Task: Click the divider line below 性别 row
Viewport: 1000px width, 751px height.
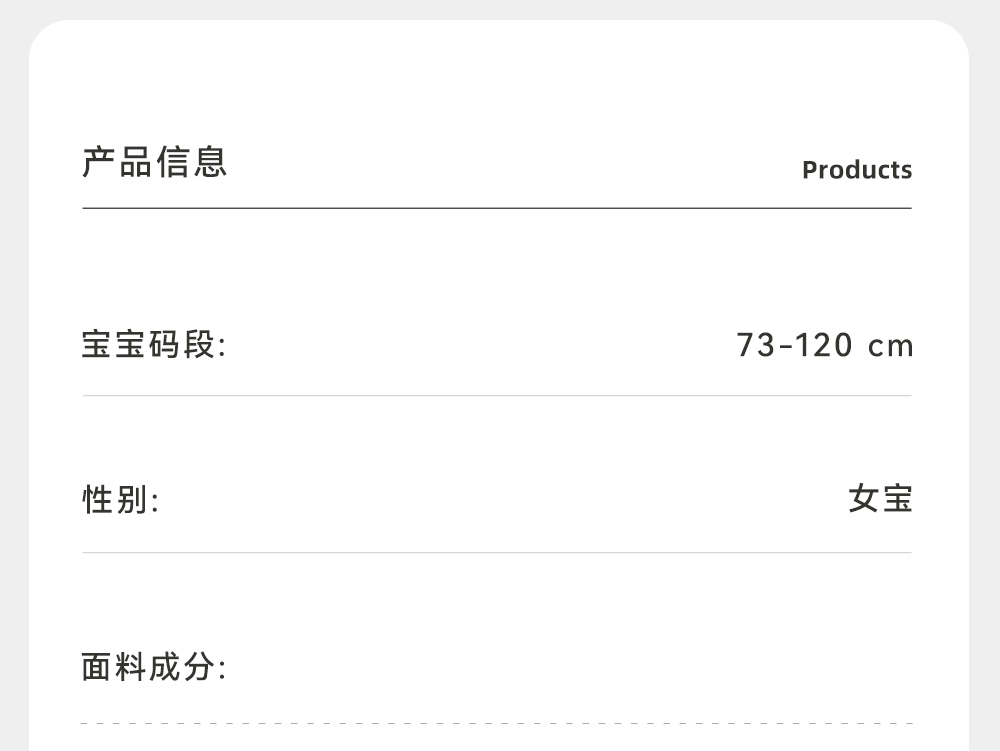Action: (497, 552)
